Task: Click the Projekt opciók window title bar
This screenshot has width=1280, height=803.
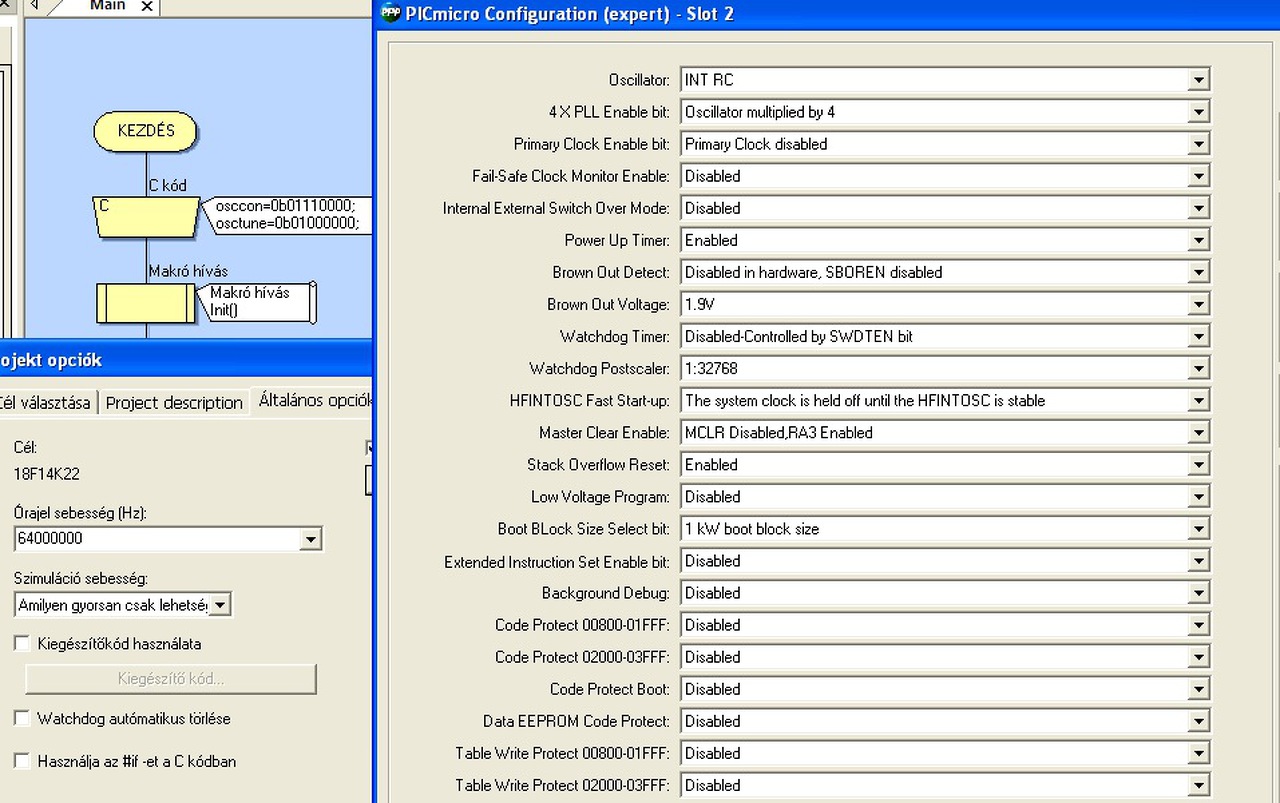Action: point(186,360)
